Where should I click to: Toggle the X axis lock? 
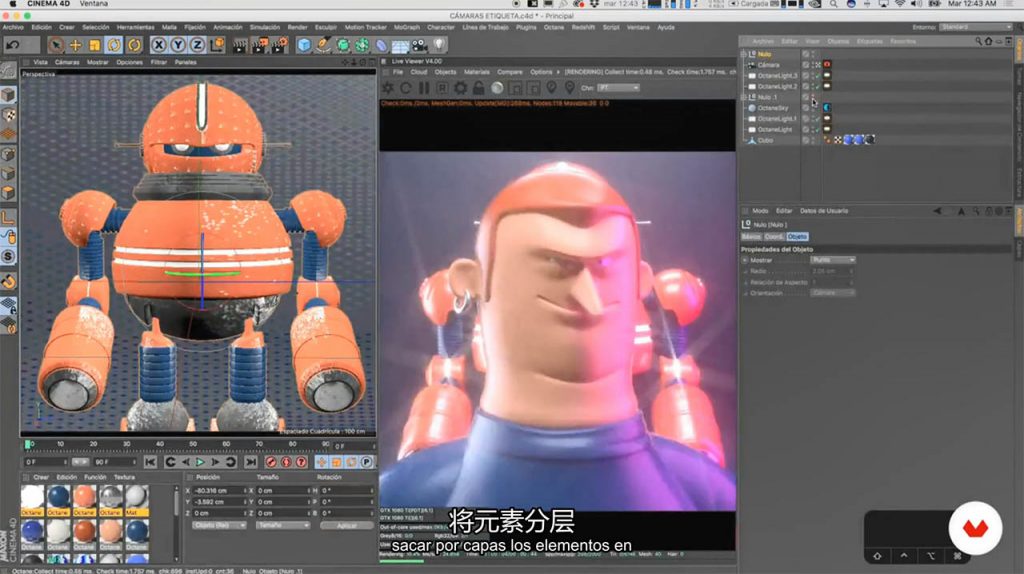click(159, 45)
